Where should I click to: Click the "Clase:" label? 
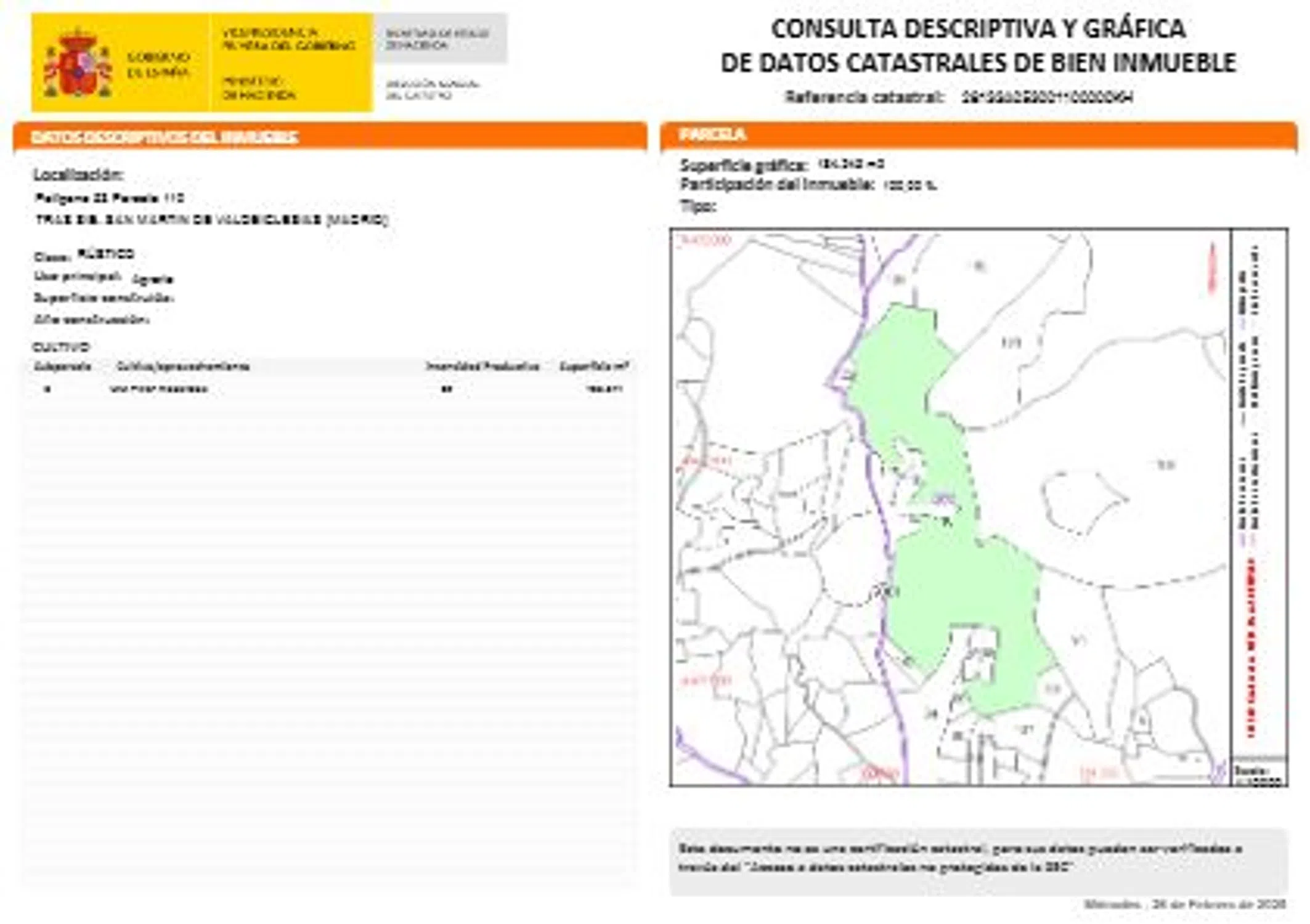click(52, 257)
